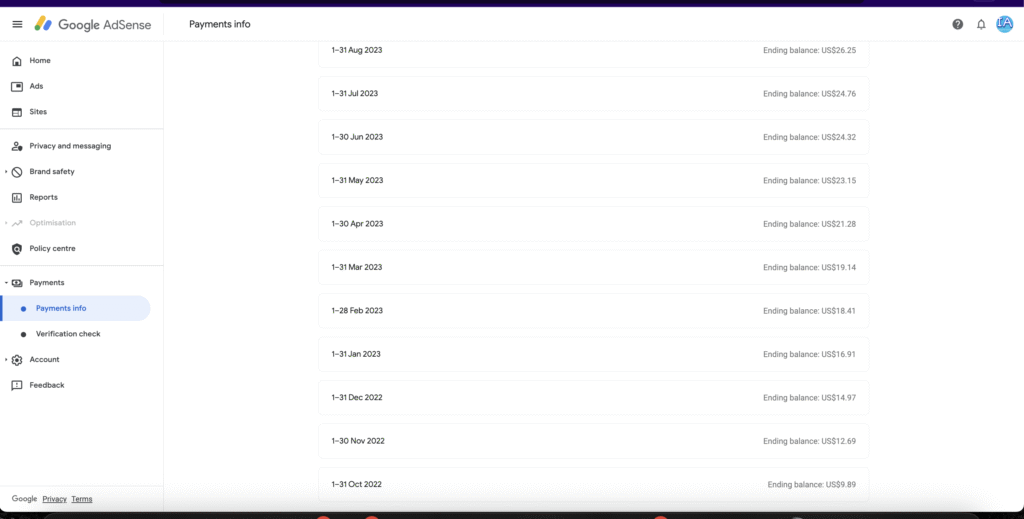Open the Terms footer link
1024x519 pixels.
click(x=82, y=499)
